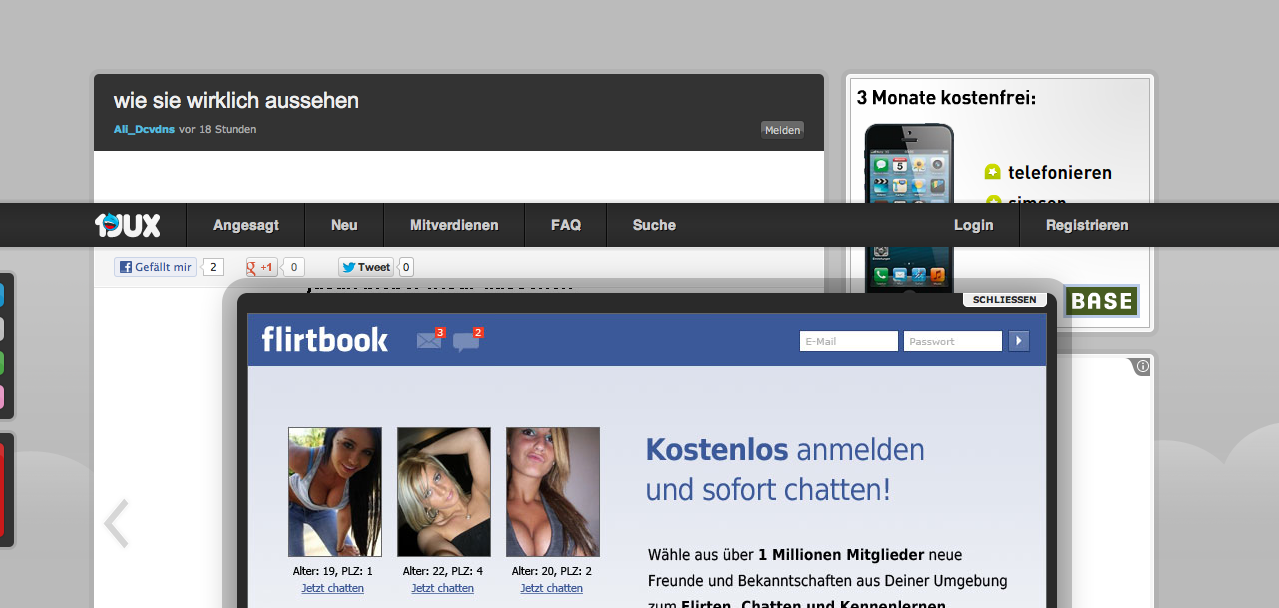Open author profile All_Dcvdns
The image size is (1279, 608).
[x=144, y=129]
